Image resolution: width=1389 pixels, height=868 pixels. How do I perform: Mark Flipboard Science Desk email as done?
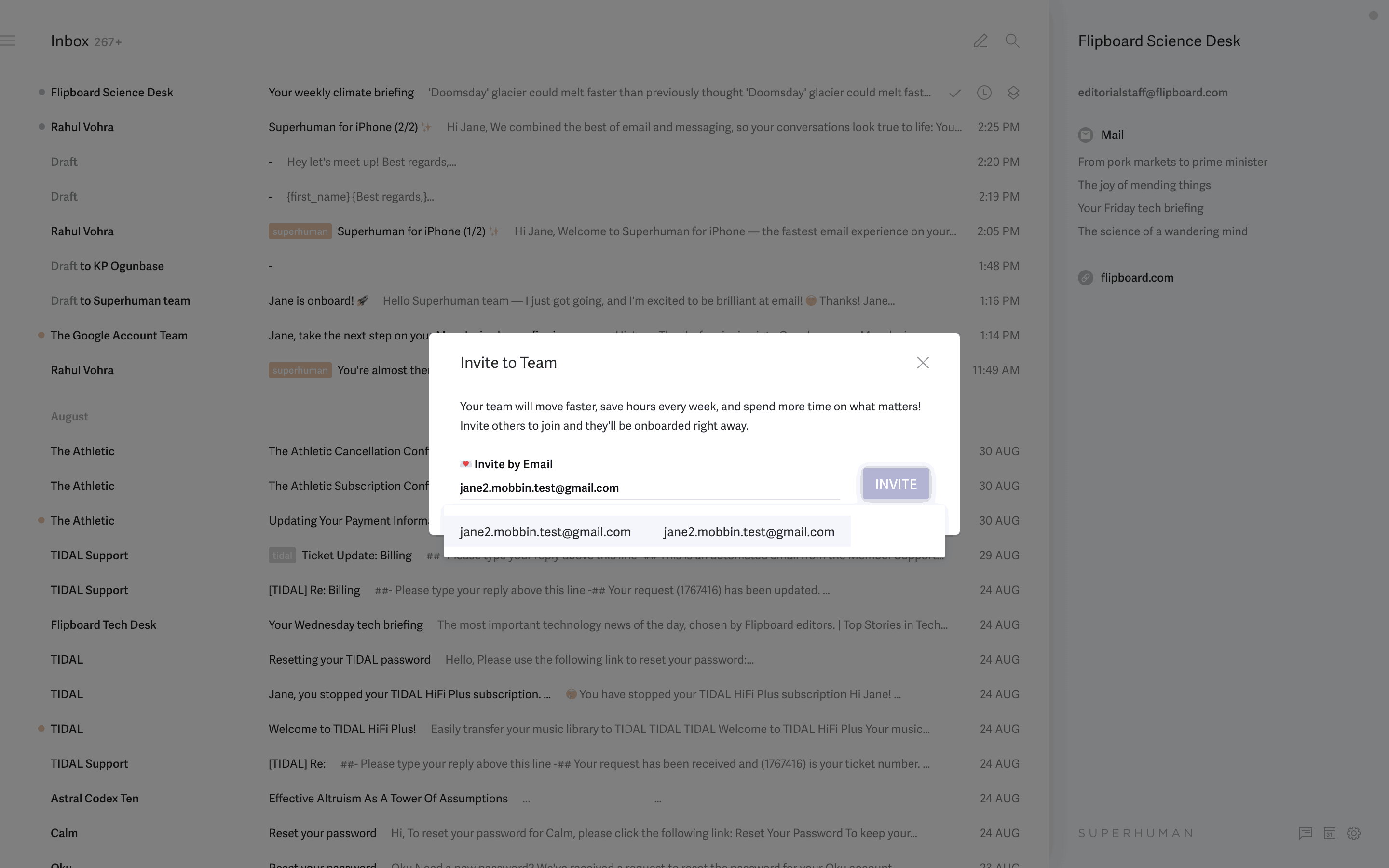coord(955,93)
